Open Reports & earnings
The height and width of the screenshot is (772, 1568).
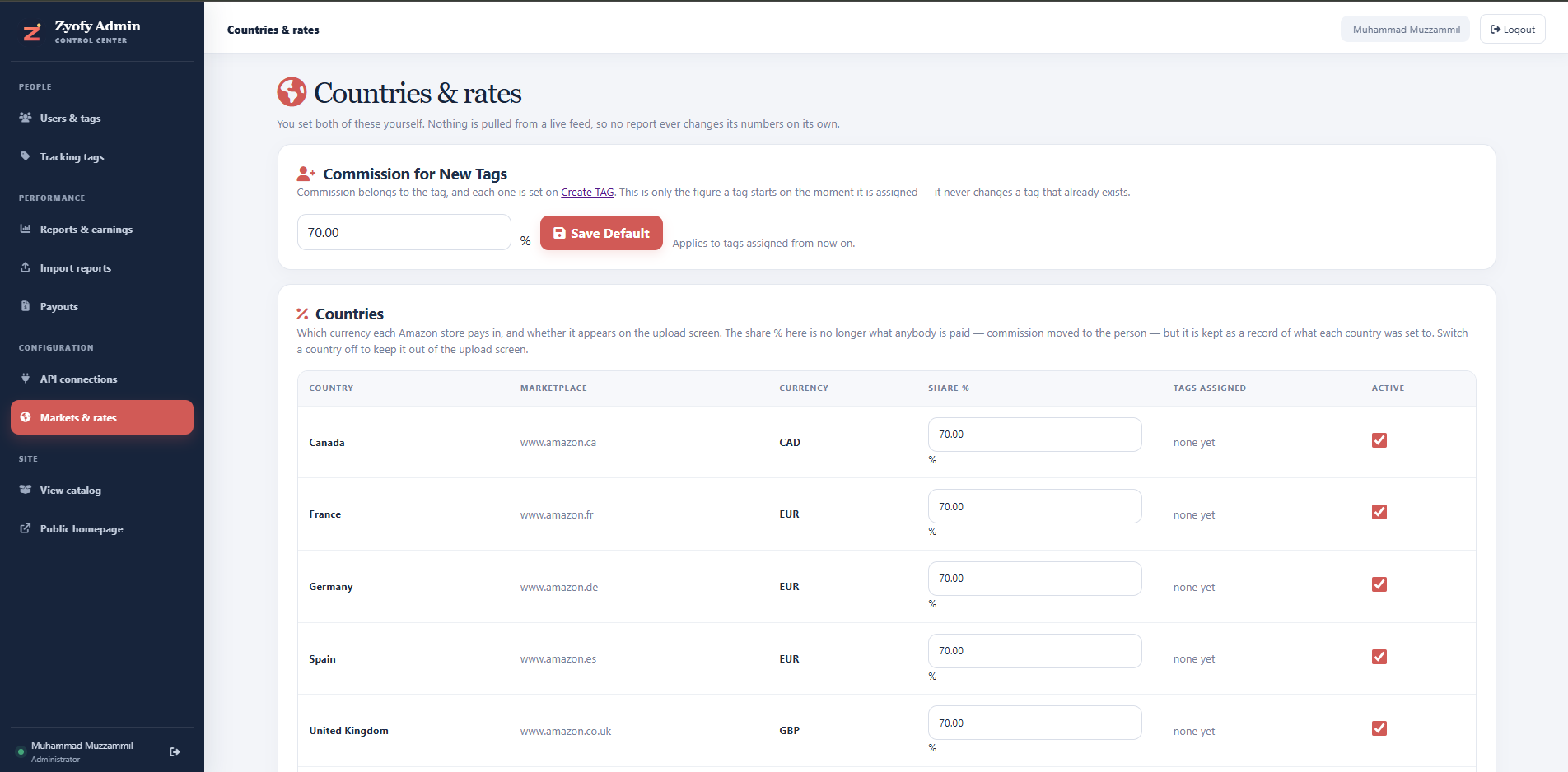click(102, 230)
